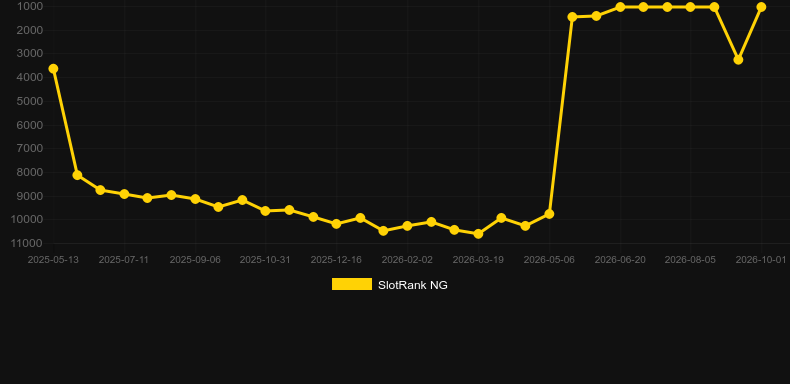790x384 pixels.
Task: Click the last data point near 2026-10-01
Action: pos(761,7)
